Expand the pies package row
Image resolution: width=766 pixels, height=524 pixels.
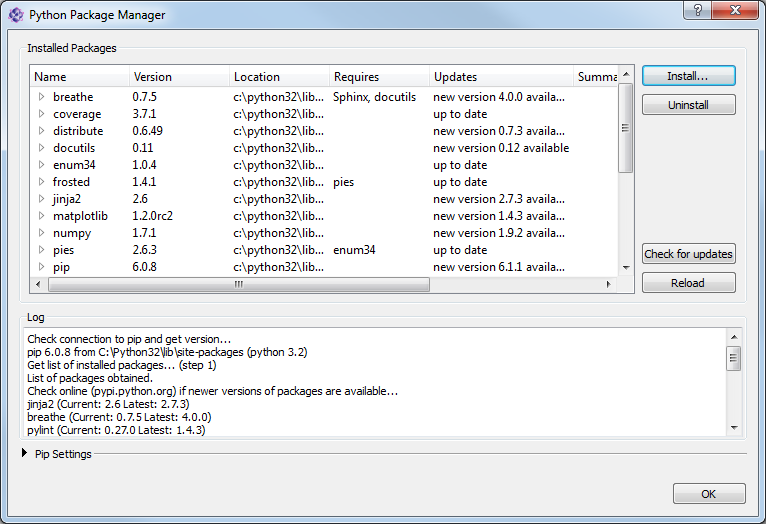coord(42,250)
